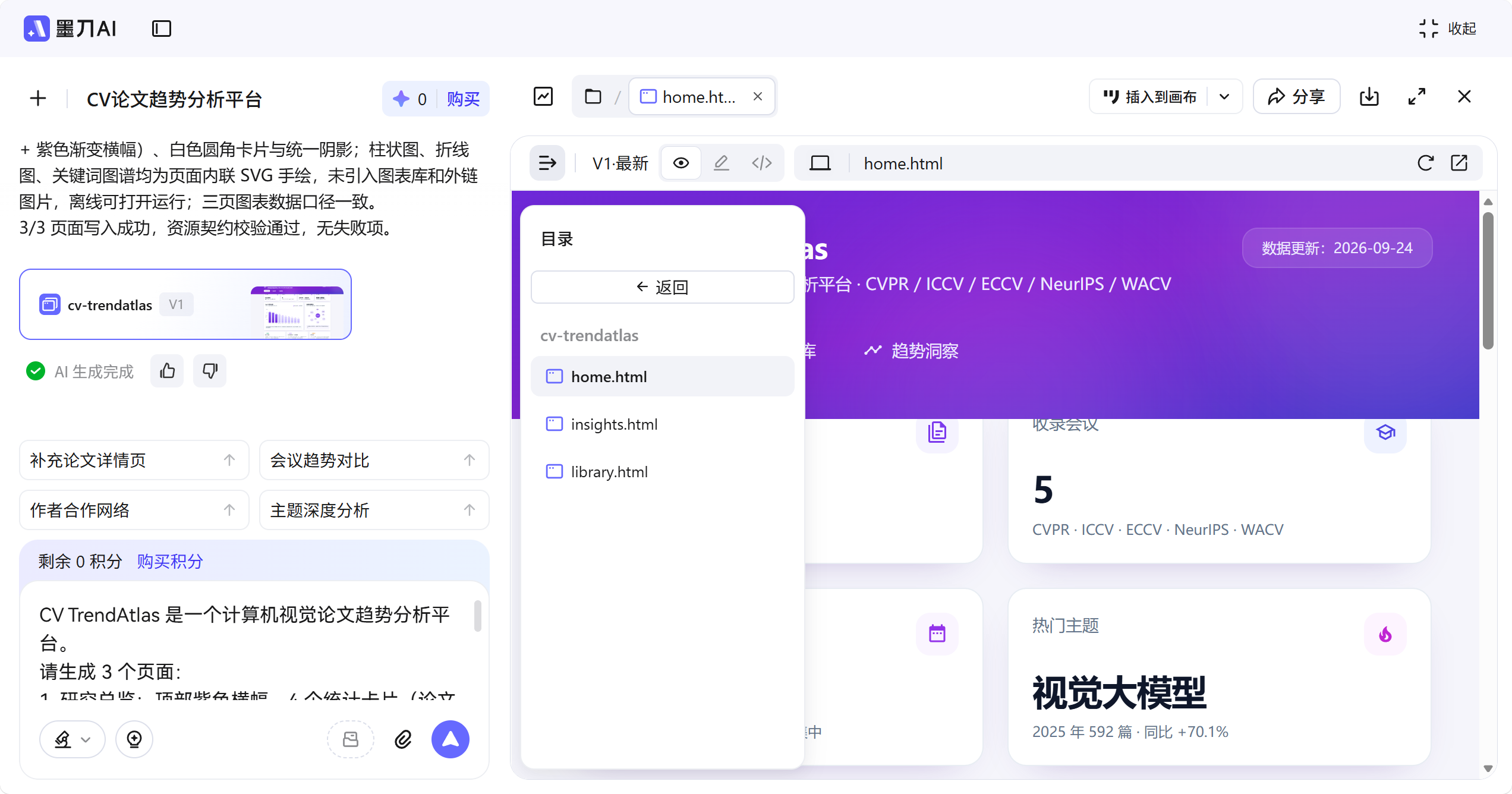Viewport: 1512px width, 794px height.
Task: Switch to edit mode pencil icon
Action: pyautogui.click(x=722, y=163)
